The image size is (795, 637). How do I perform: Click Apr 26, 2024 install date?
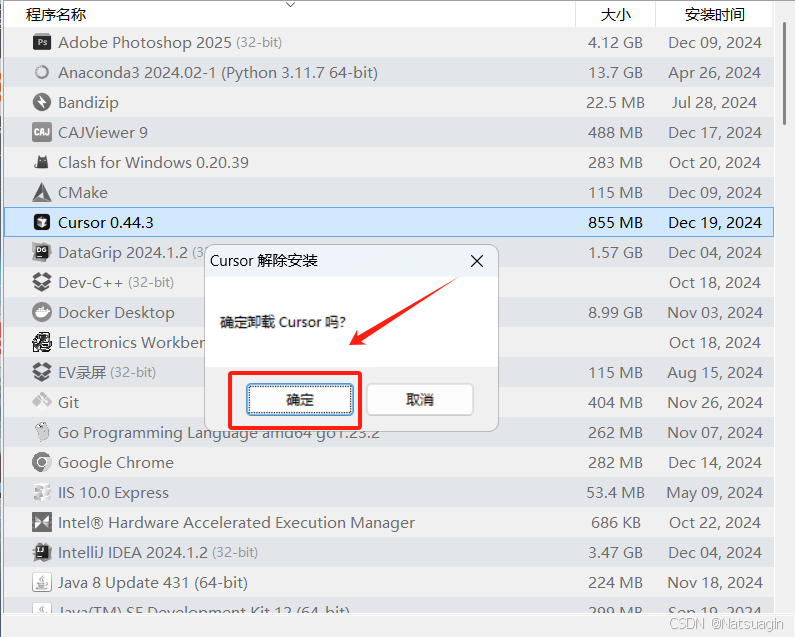714,73
